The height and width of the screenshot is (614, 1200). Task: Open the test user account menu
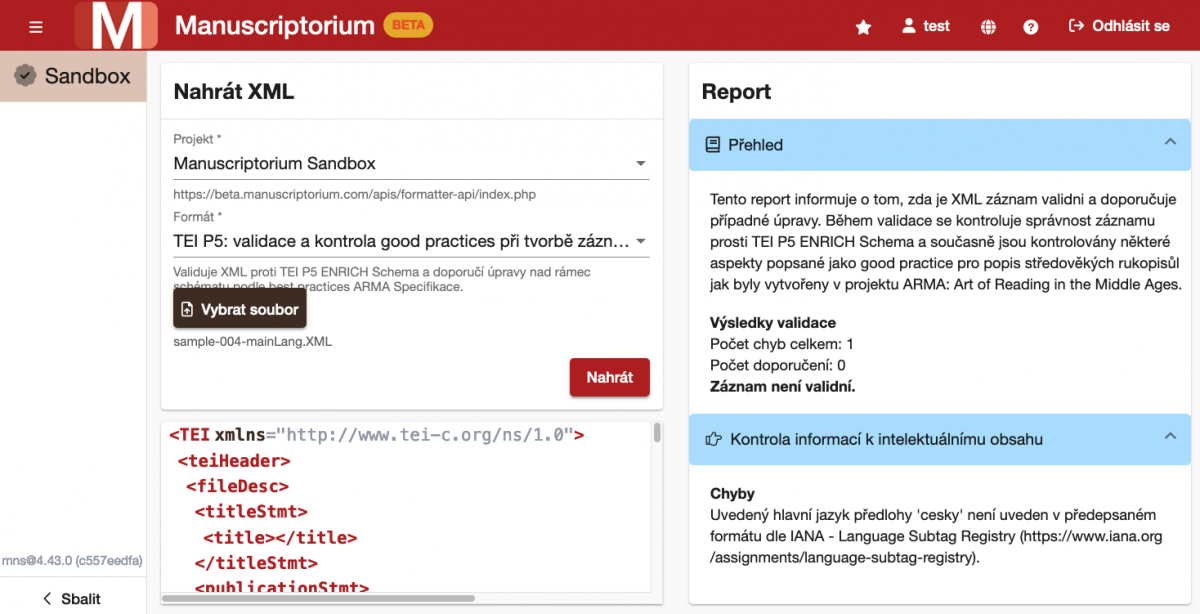926,26
